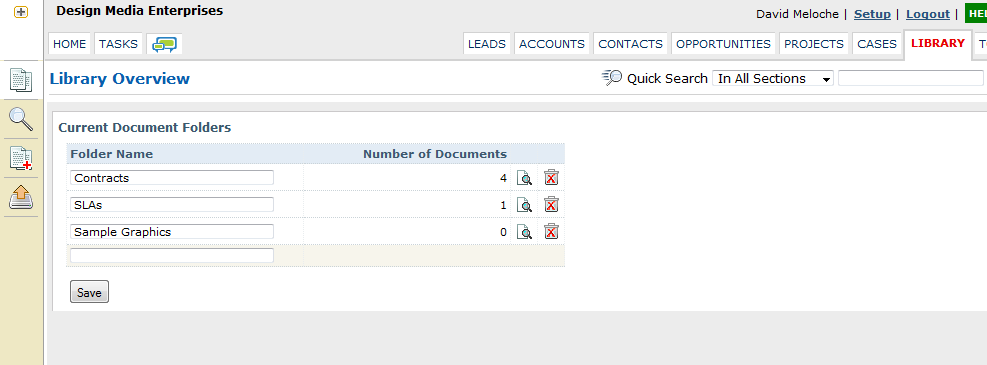Click the Design Media Enterprises title
The height and width of the screenshot is (365, 987).
point(140,11)
